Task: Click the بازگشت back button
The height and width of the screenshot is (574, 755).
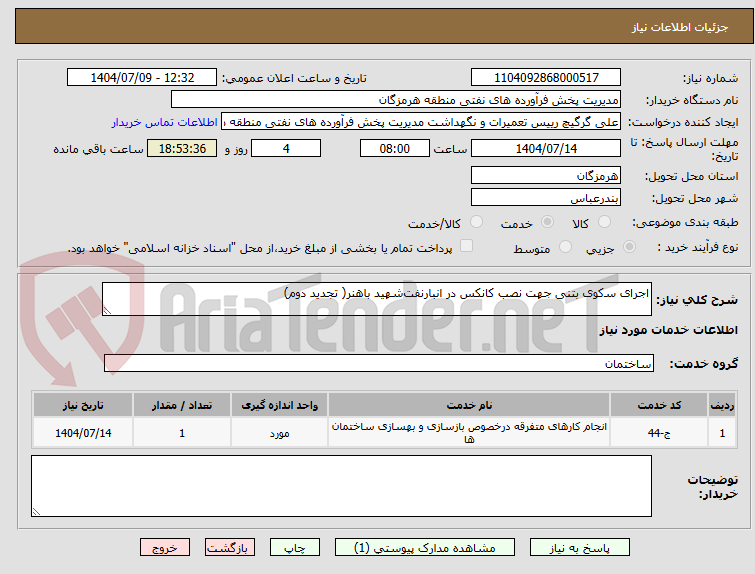Action: click(x=229, y=548)
